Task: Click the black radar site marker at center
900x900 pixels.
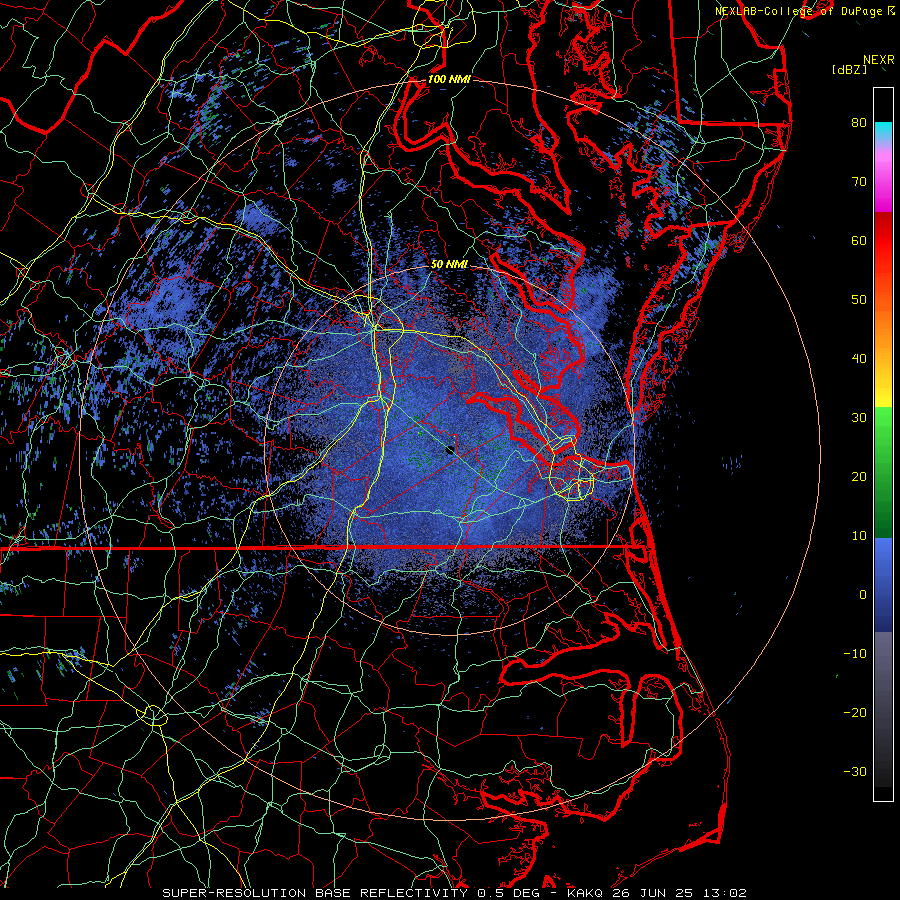Action: coord(450,450)
